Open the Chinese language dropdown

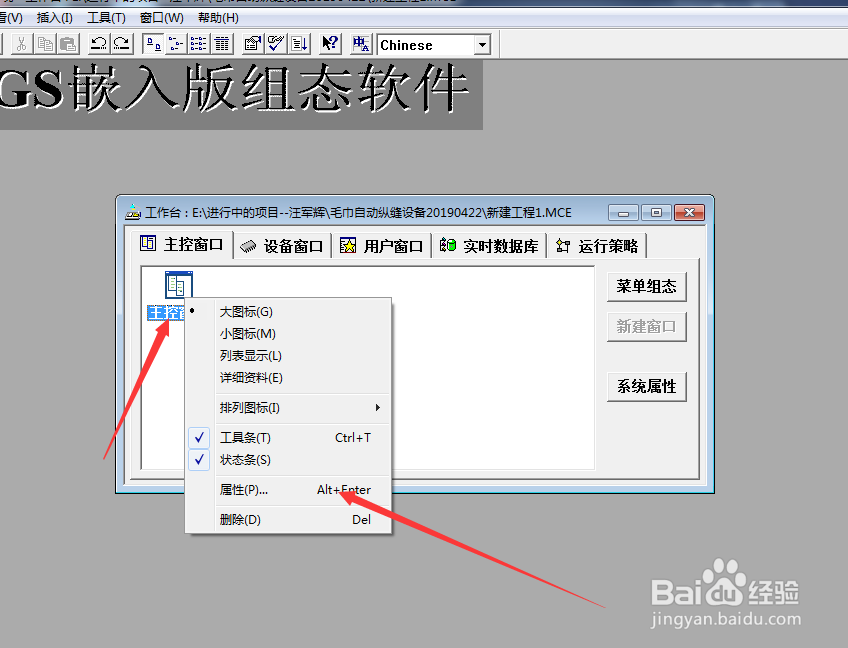click(x=482, y=45)
